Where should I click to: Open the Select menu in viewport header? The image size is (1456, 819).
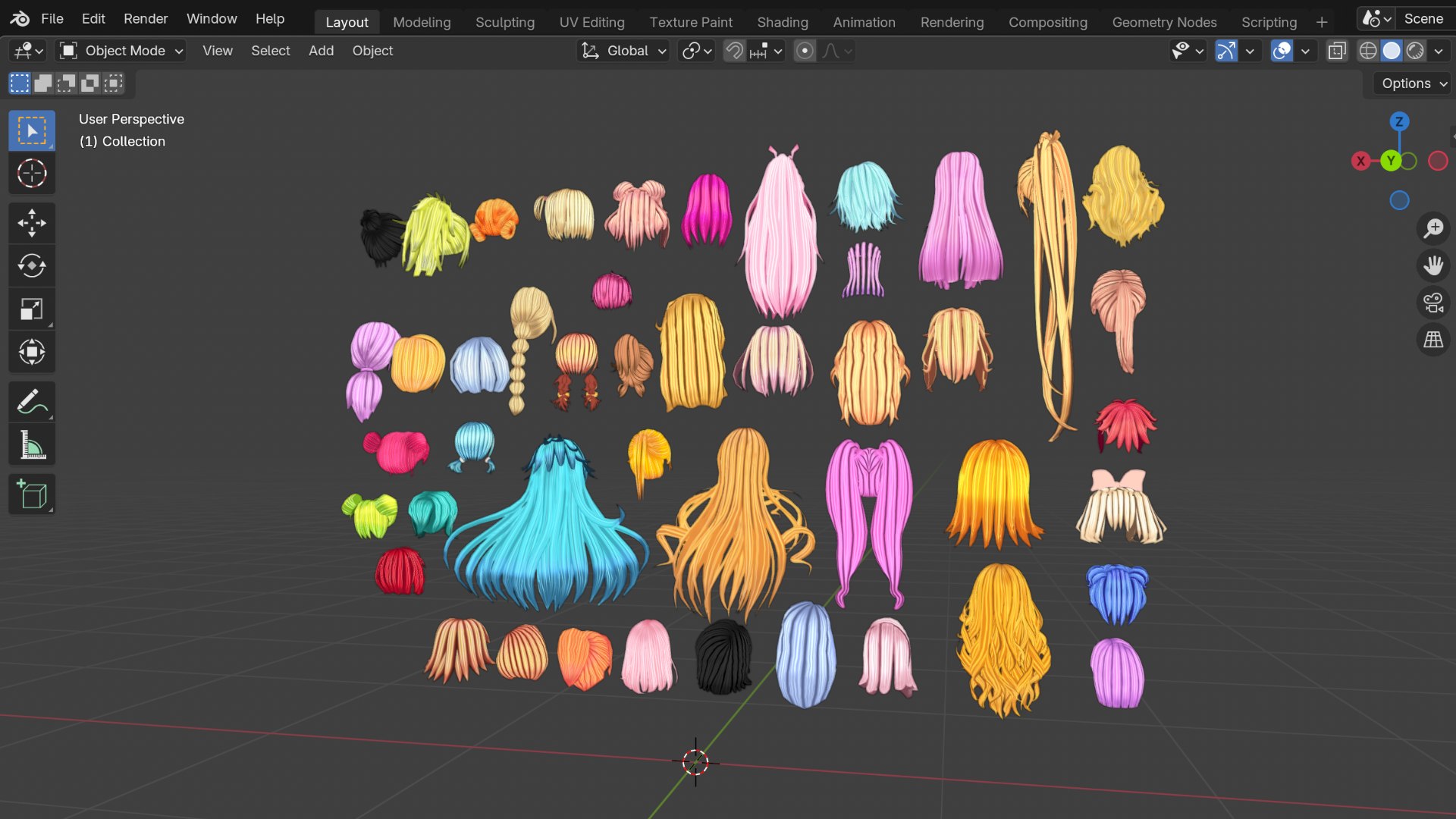[271, 51]
